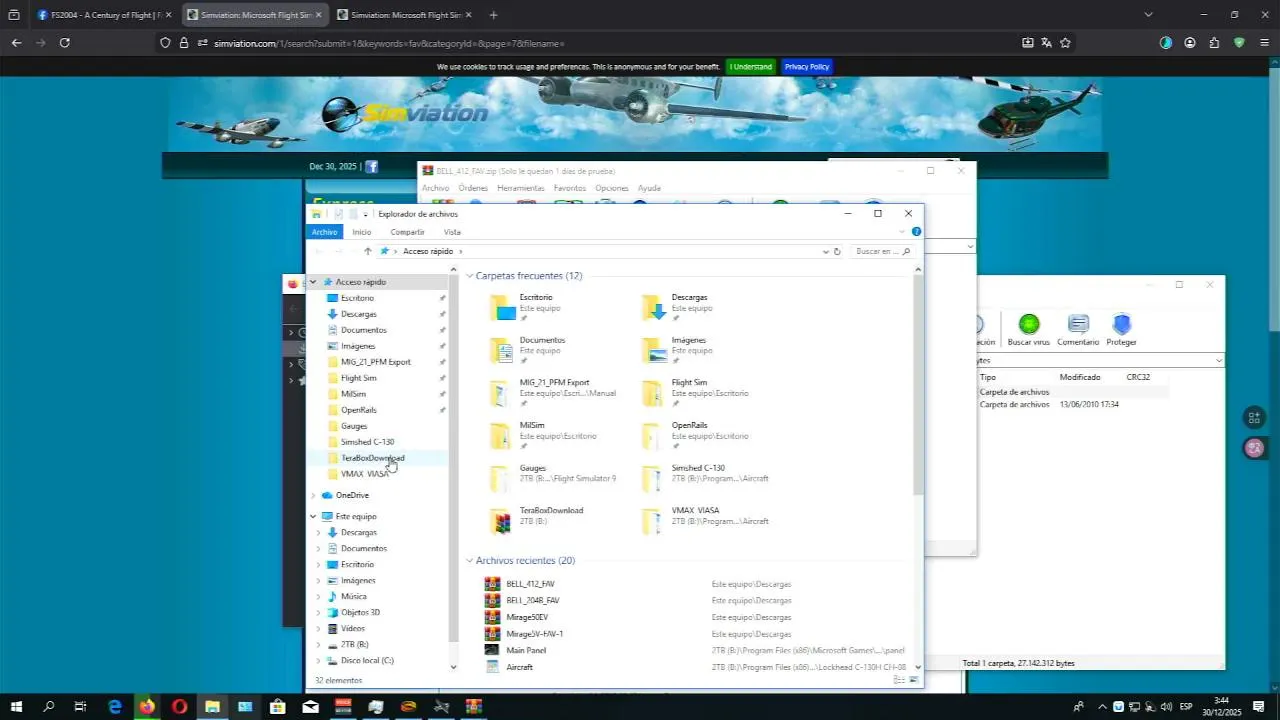
Task: Open Firefox hamburger application menu
Action: [x=1264, y=43]
